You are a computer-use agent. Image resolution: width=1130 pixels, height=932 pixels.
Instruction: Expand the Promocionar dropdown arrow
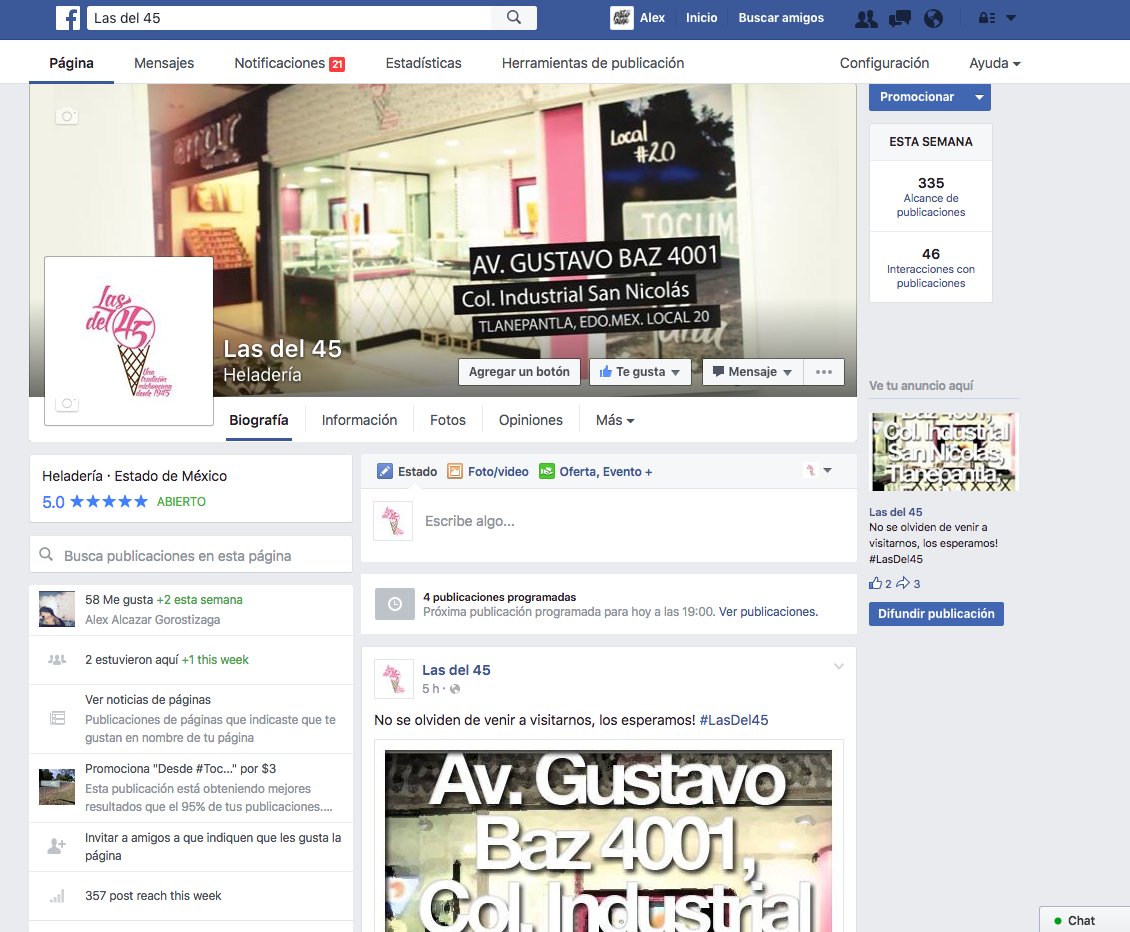pos(979,97)
